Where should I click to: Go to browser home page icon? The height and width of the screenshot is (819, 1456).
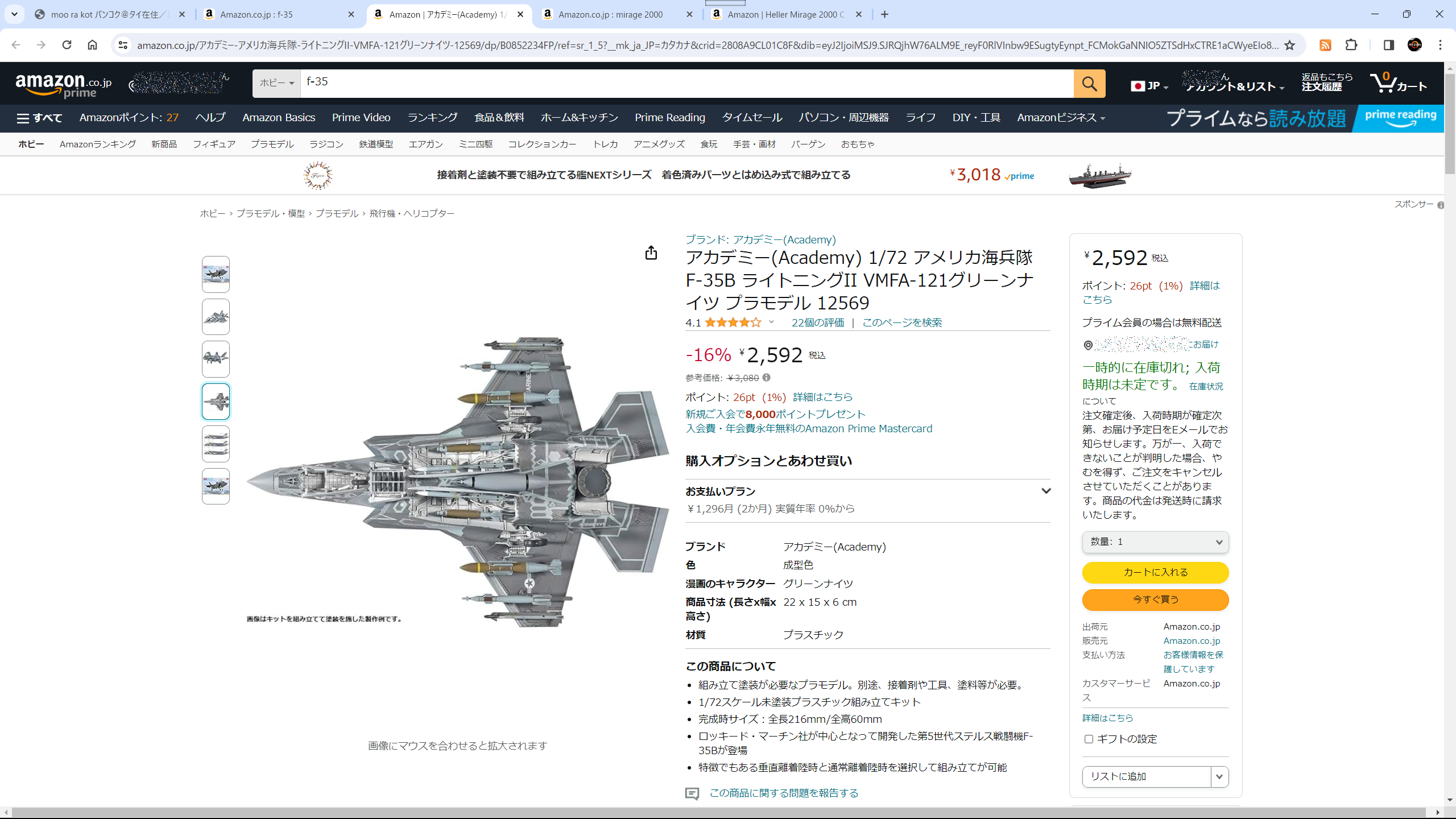pos(92,45)
